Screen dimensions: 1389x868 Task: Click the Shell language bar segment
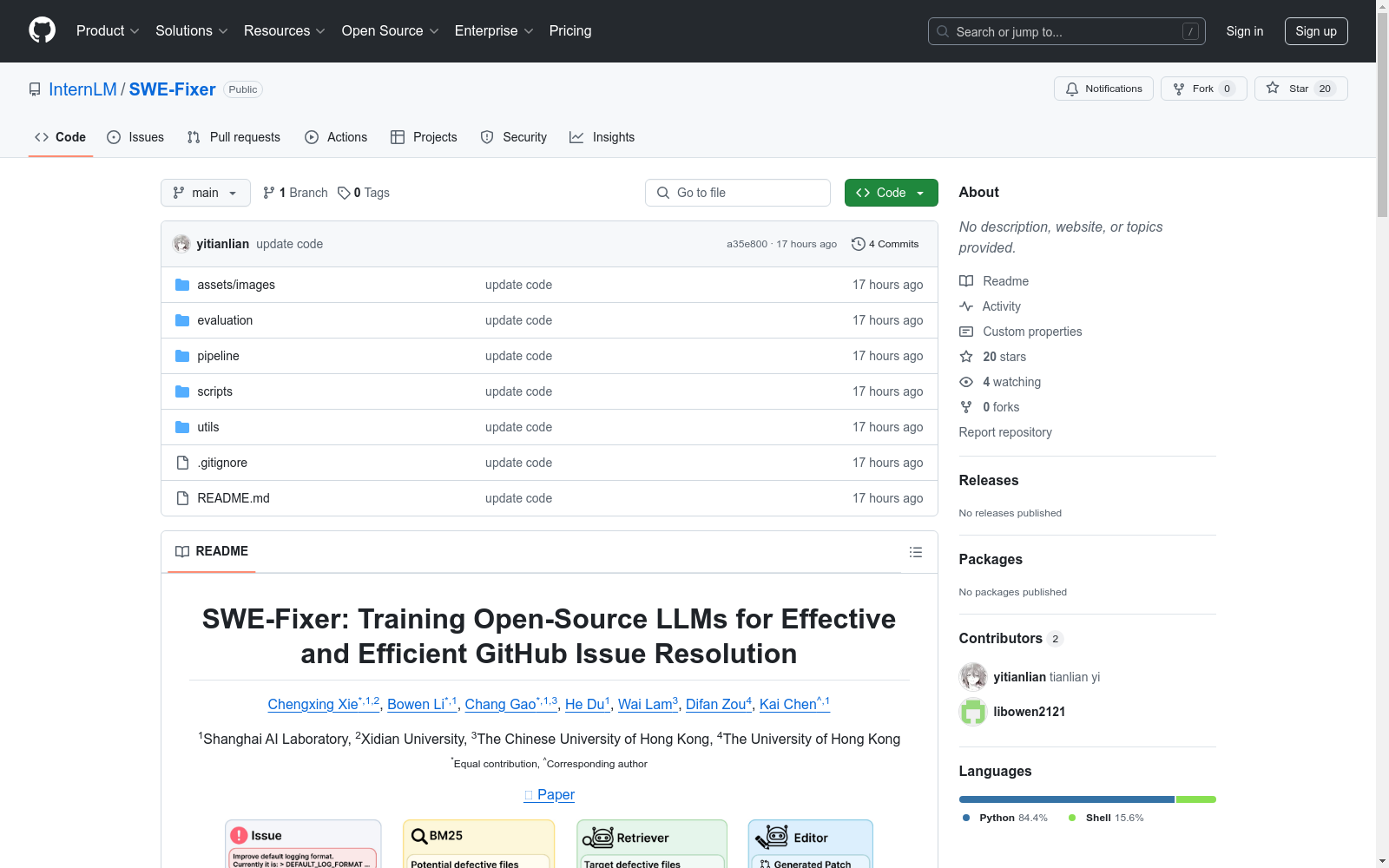[x=1196, y=799]
